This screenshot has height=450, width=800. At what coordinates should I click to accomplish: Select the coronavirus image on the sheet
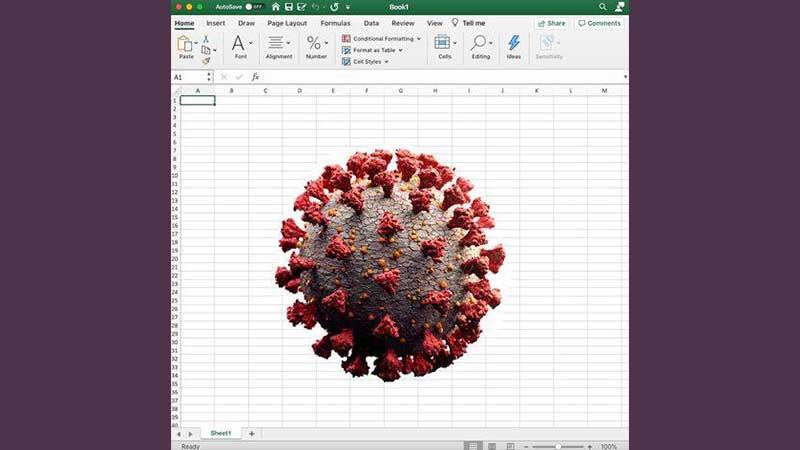(x=391, y=265)
